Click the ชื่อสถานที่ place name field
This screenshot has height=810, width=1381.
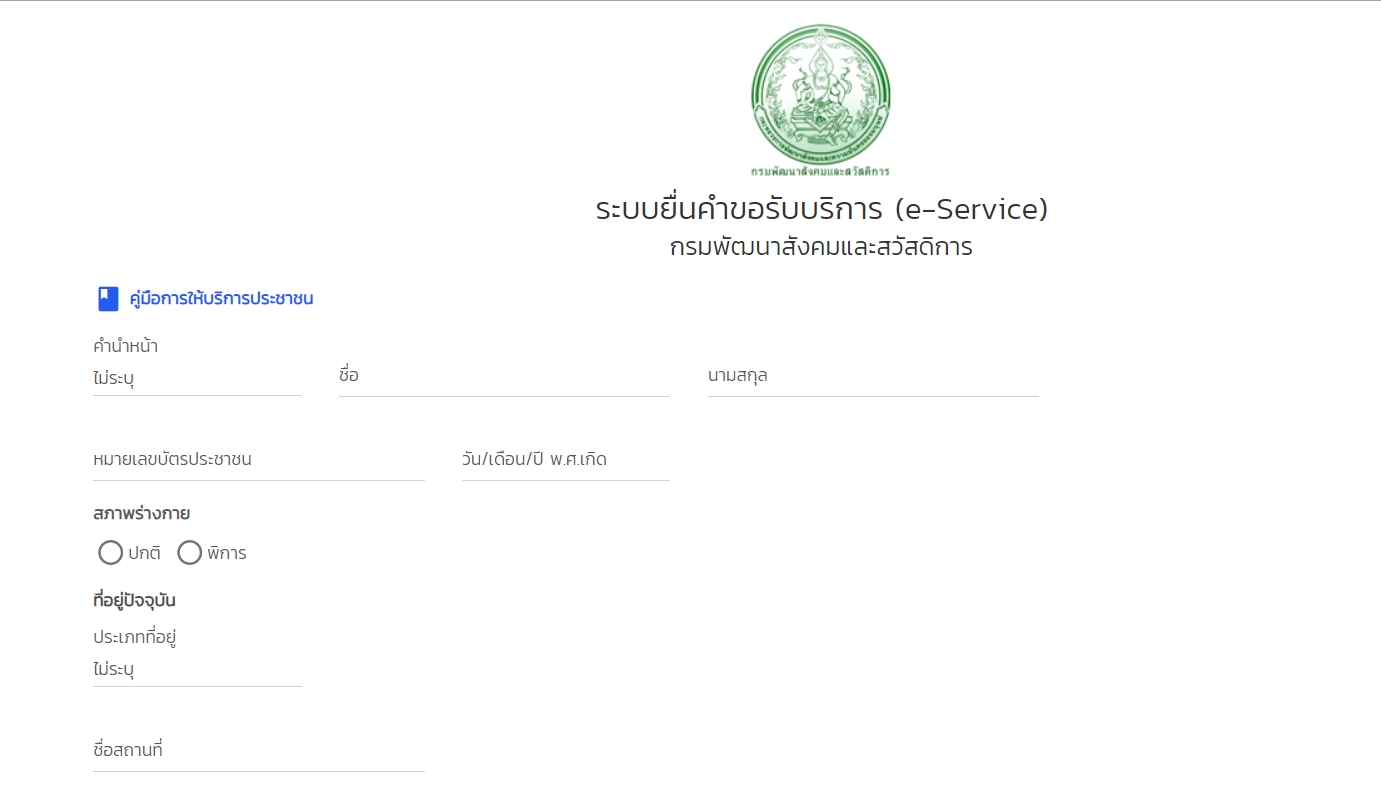tap(258, 751)
